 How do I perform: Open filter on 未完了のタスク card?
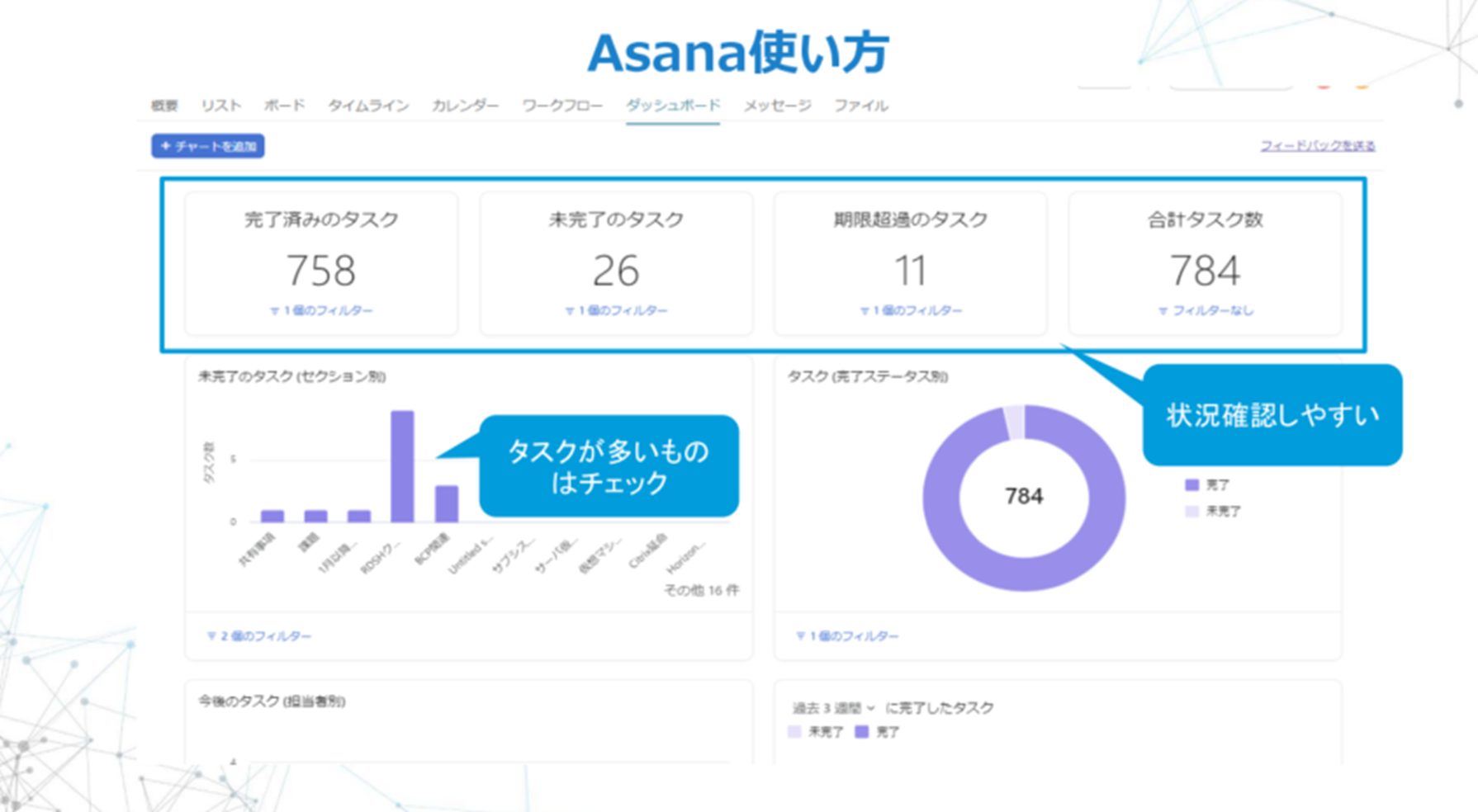coord(616,311)
